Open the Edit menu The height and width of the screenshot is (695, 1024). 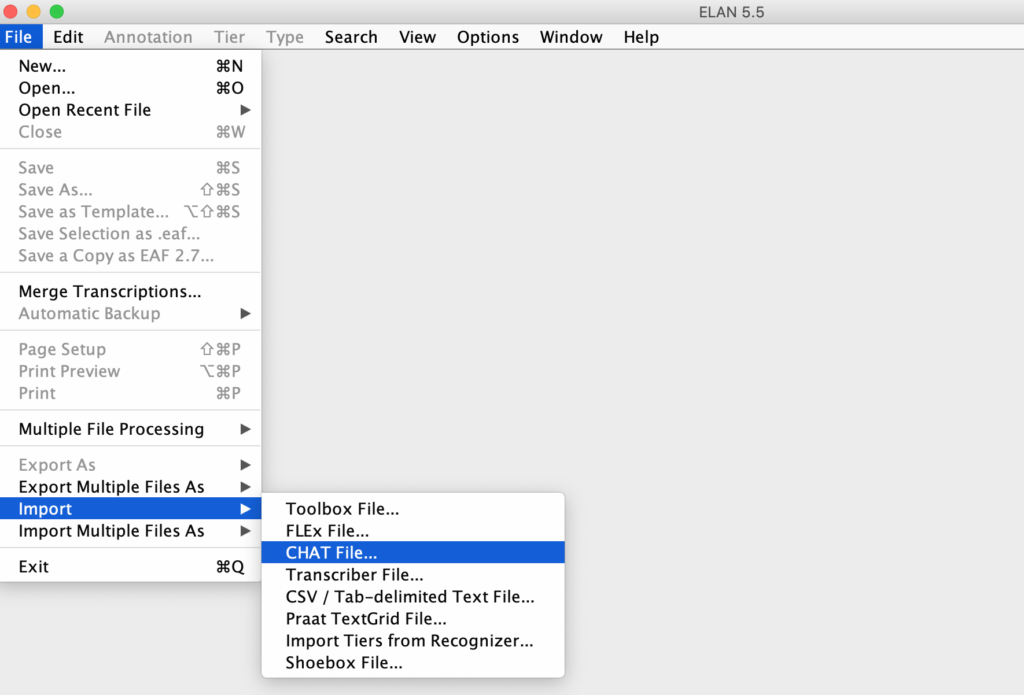(x=68, y=37)
